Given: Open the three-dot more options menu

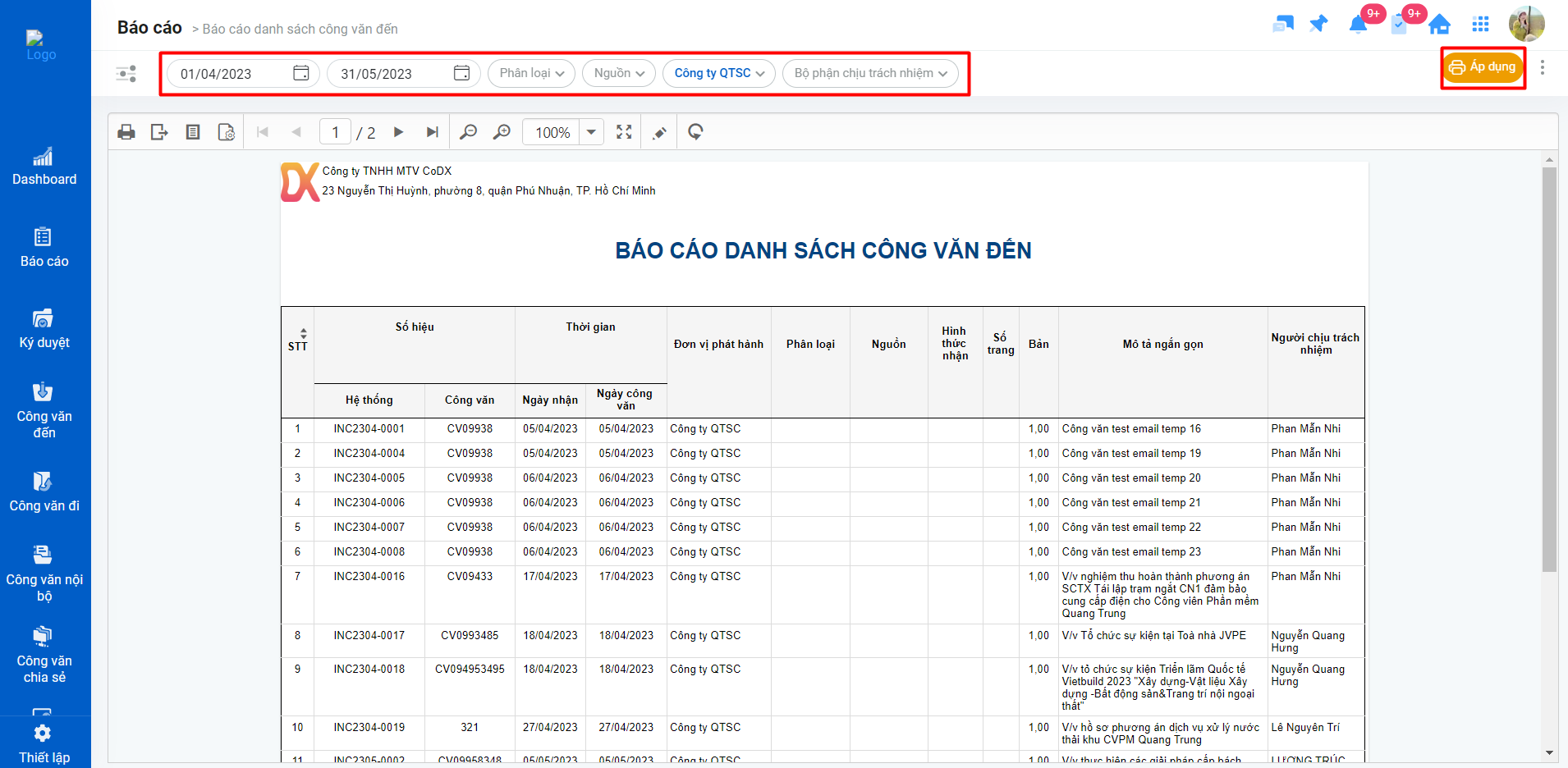Looking at the screenshot, I should [1543, 67].
